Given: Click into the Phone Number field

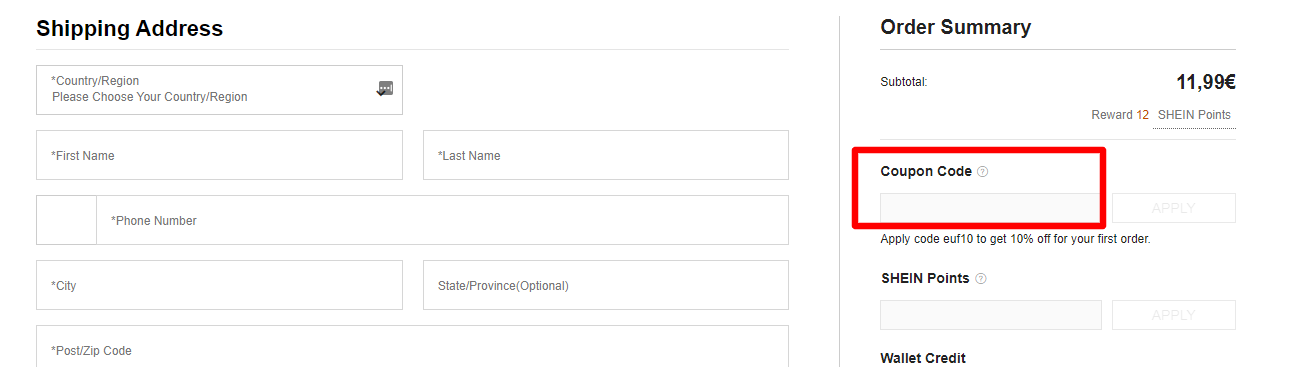Looking at the screenshot, I should point(442,220).
